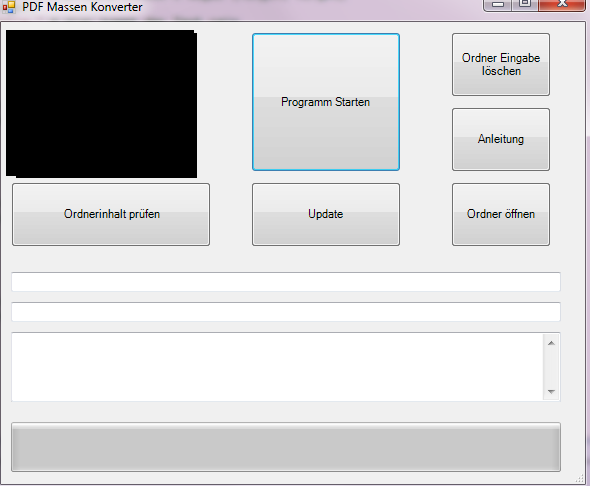Click the scrollbar down arrow in log box
Image resolution: width=590 pixels, height=486 pixels.
[552, 392]
